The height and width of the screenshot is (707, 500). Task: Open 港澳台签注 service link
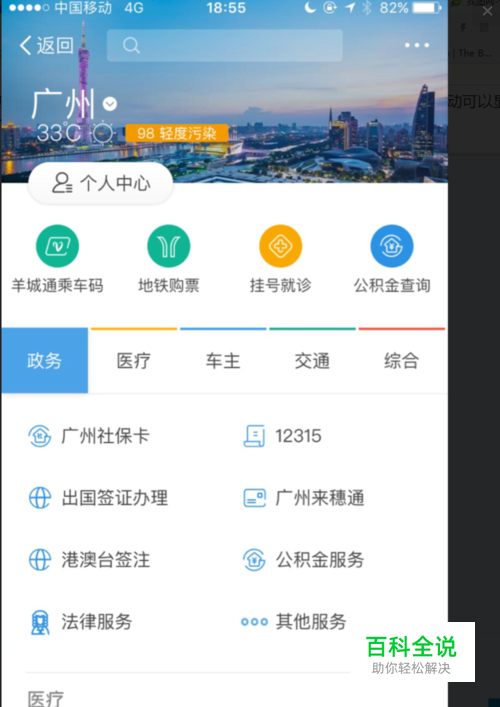[106, 560]
